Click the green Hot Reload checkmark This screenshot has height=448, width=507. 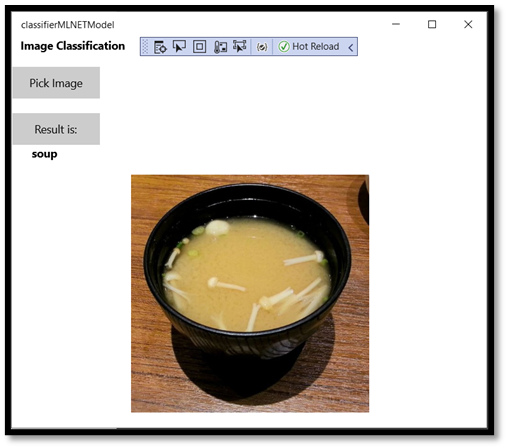(284, 47)
